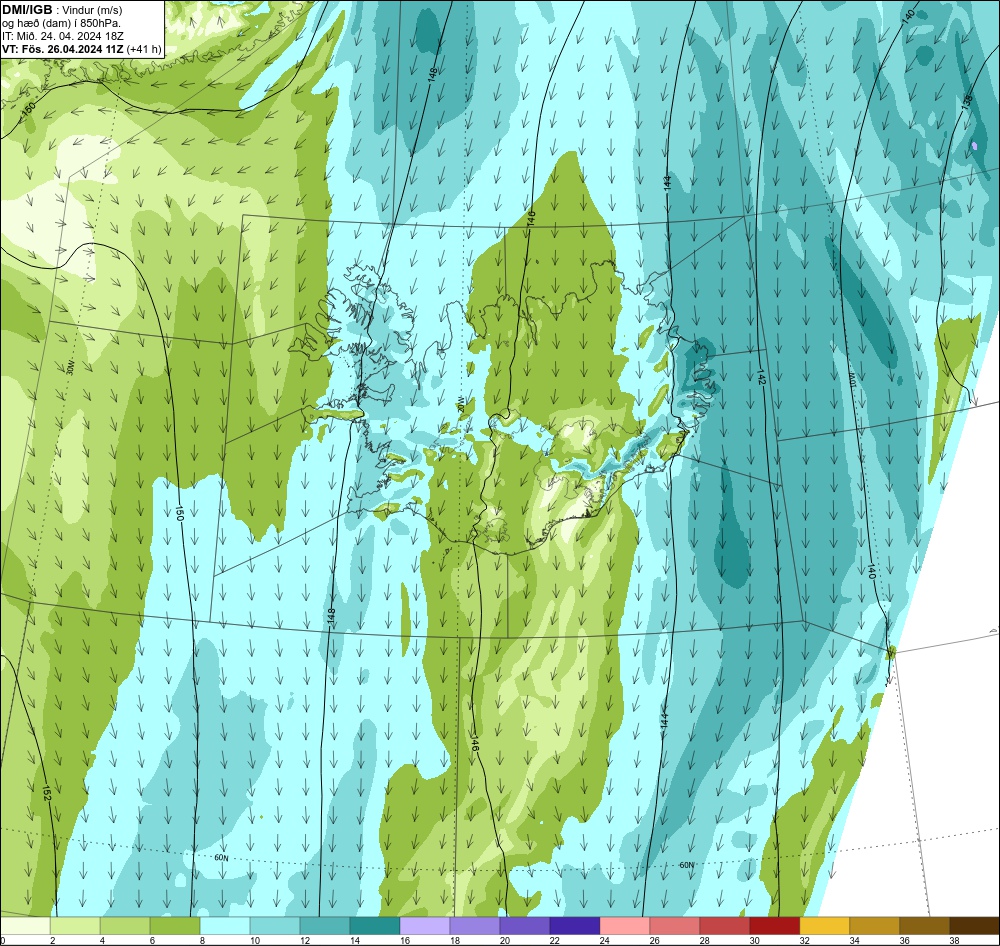
Task: Pick the pink 24–26 m/s legend swatch
Action: click(624, 926)
